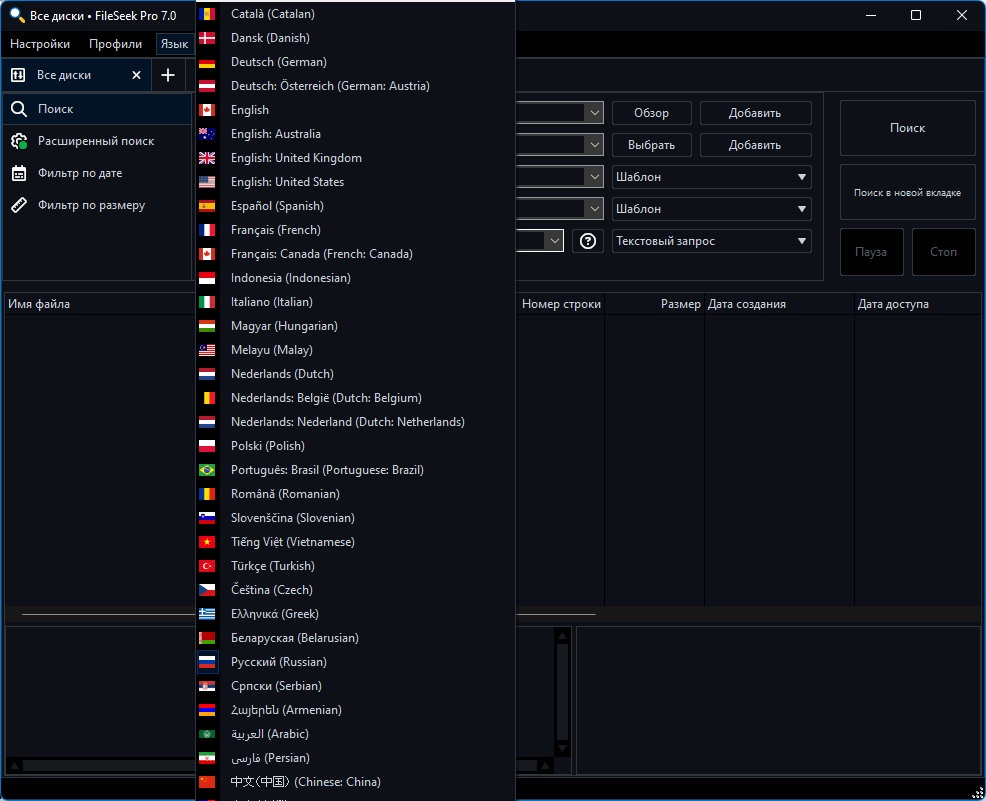Click the Обзор button
Viewport: 986px width, 801px height.
tap(651, 113)
